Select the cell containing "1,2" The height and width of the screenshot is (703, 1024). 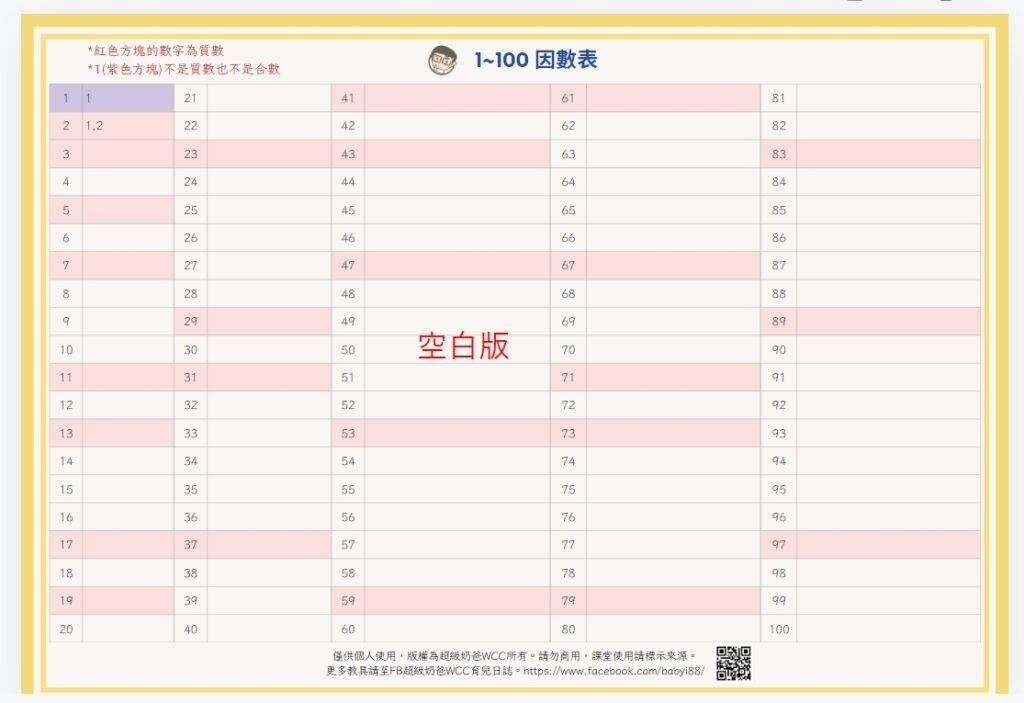click(x=127, y=126)
